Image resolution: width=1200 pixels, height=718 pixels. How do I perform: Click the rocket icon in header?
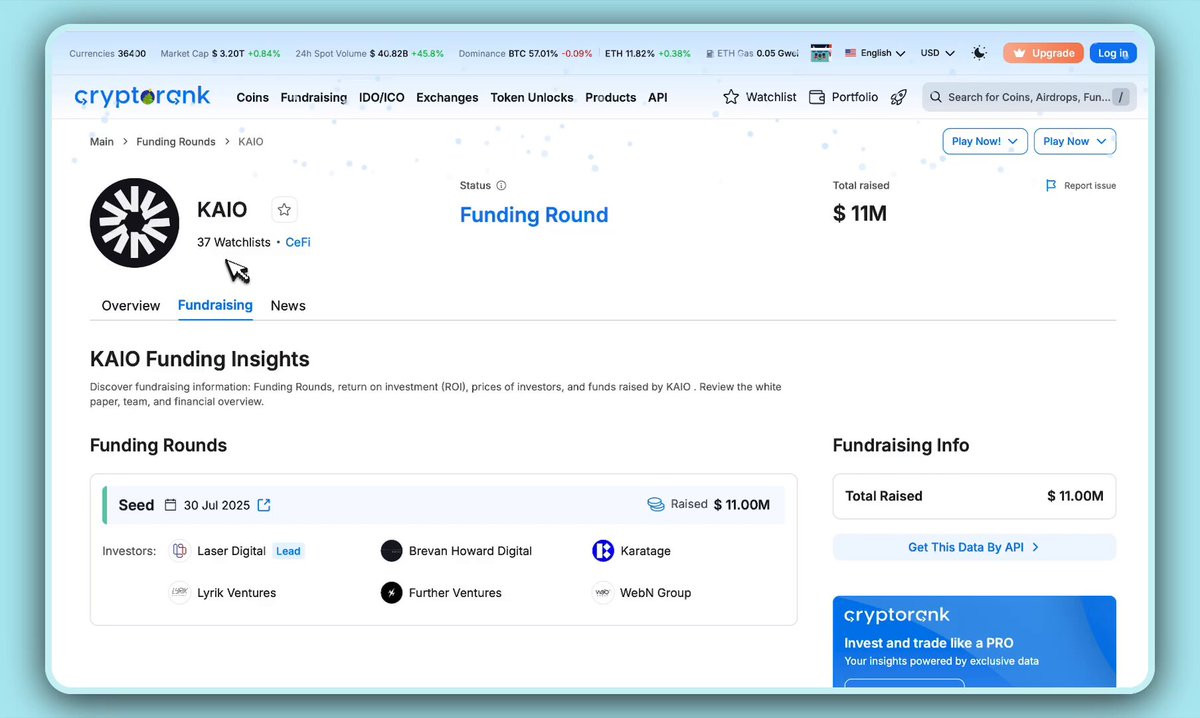[899, 97]
